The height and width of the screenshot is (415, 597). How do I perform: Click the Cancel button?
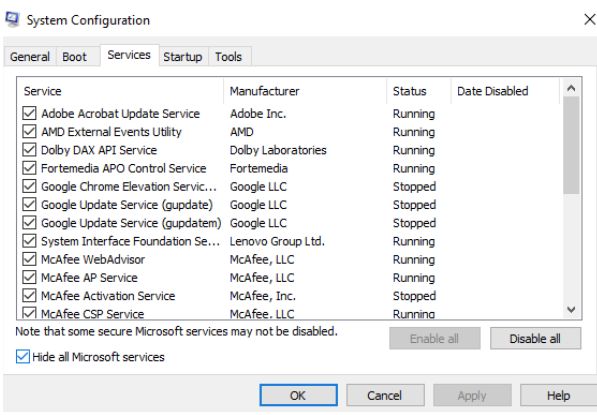click(385, 396)
